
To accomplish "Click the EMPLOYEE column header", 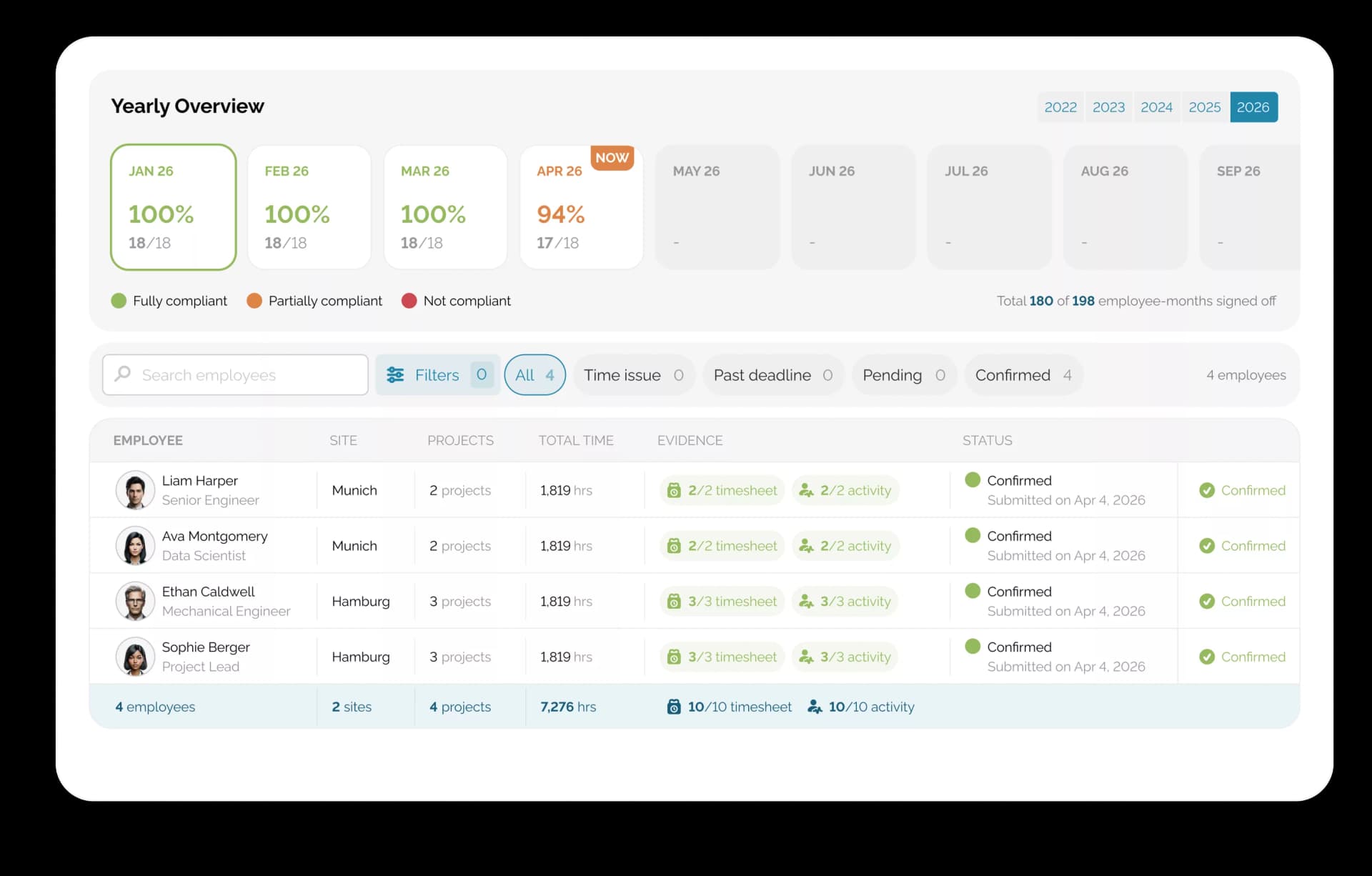I will tap(148, 441).
